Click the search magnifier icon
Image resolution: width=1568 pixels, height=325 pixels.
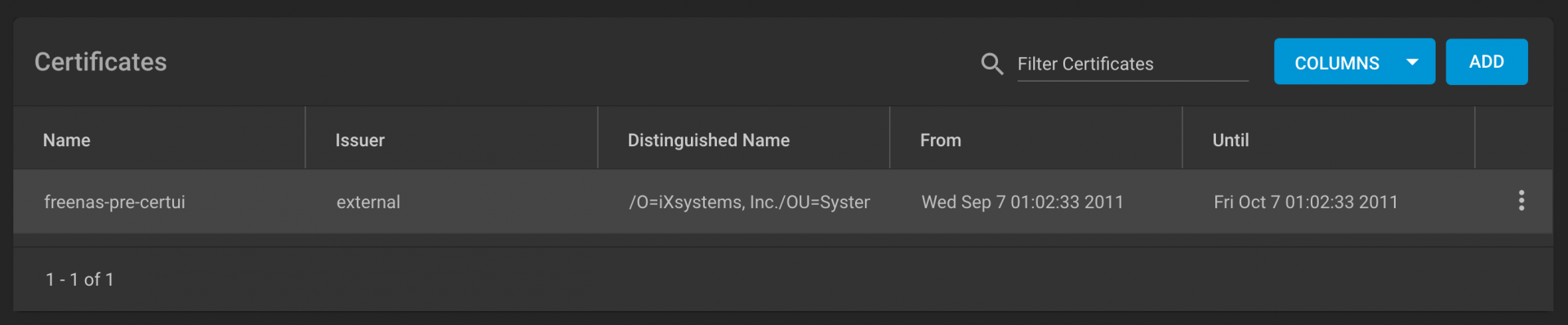click(x=991, y=64)
